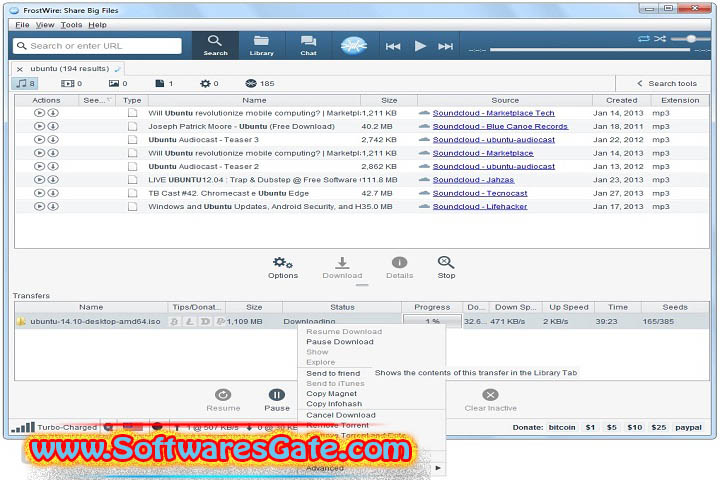Play preview of TB Cast #42 result
720x480 pixels.
[x=39, y=193]
